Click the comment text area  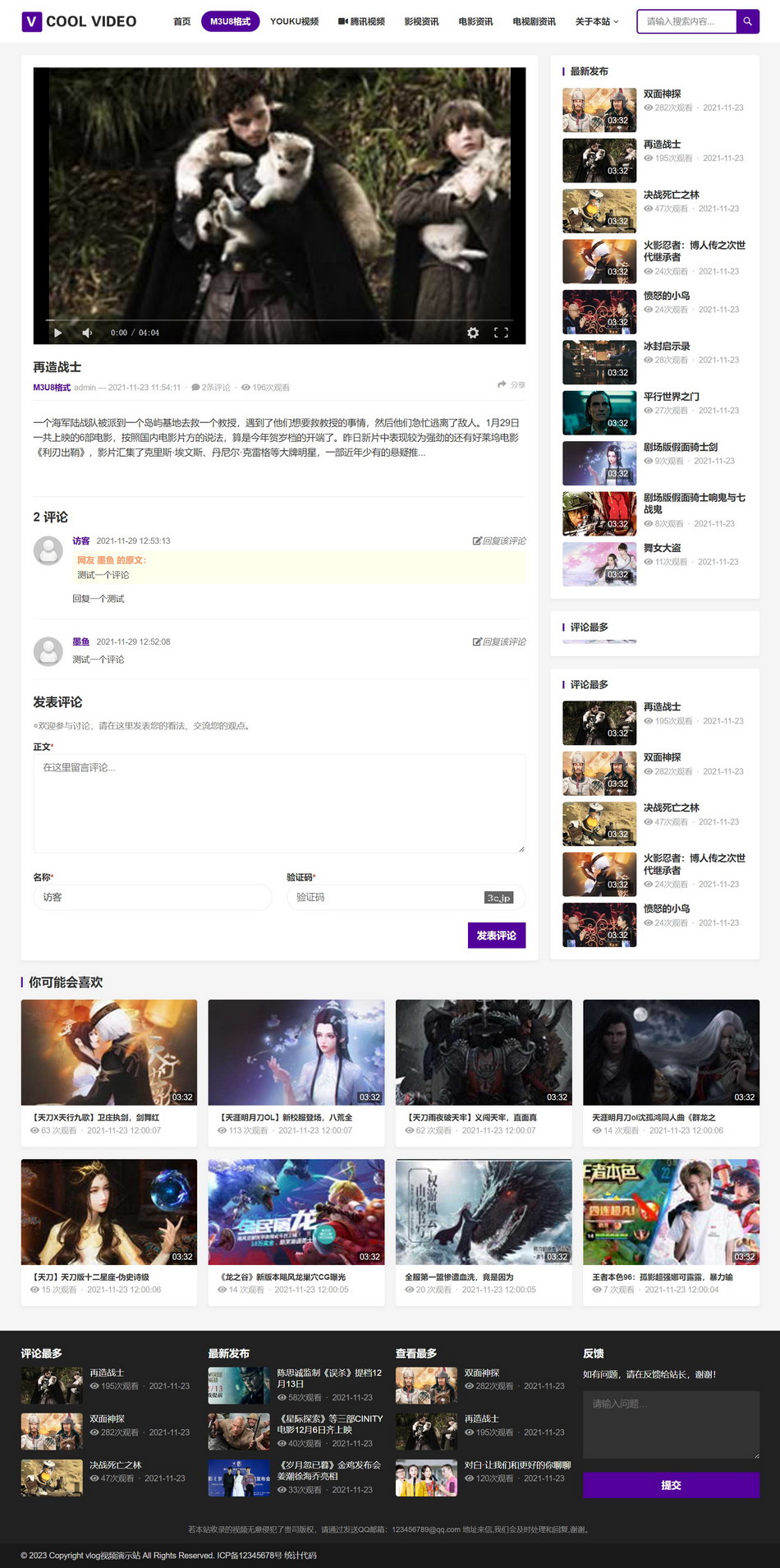click(279, 804)
